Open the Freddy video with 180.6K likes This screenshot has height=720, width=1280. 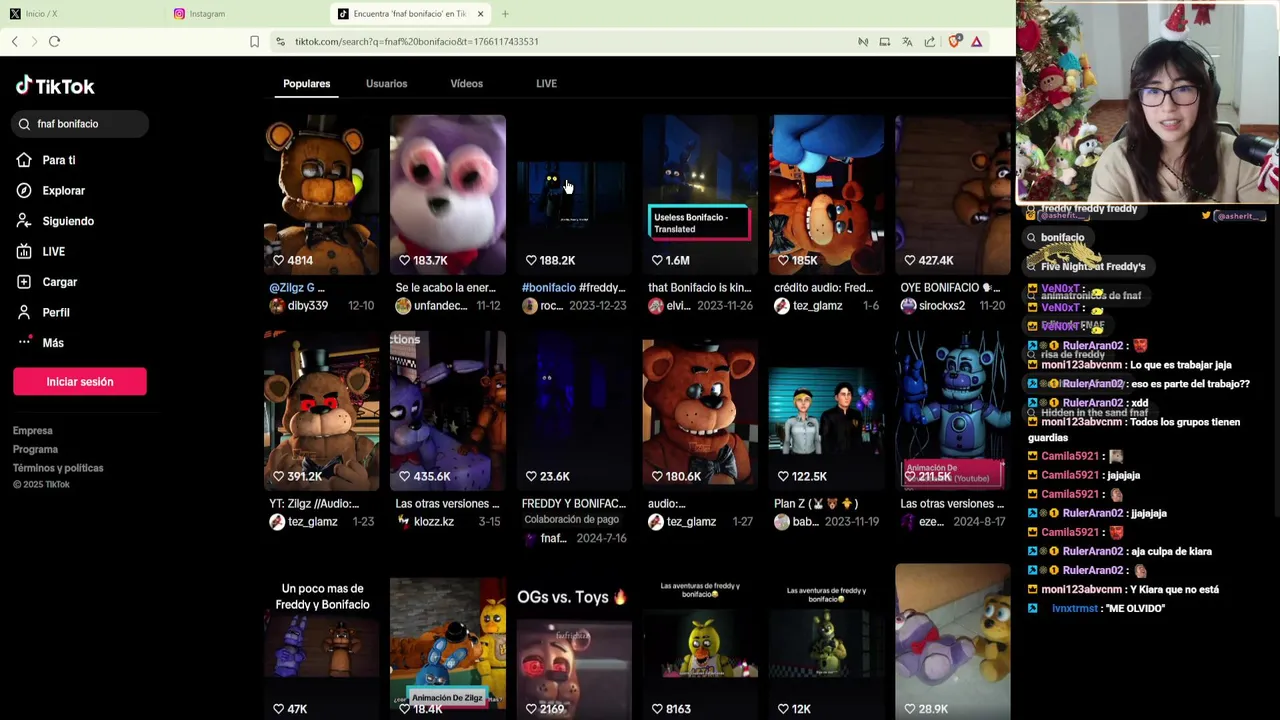point(700,411)
